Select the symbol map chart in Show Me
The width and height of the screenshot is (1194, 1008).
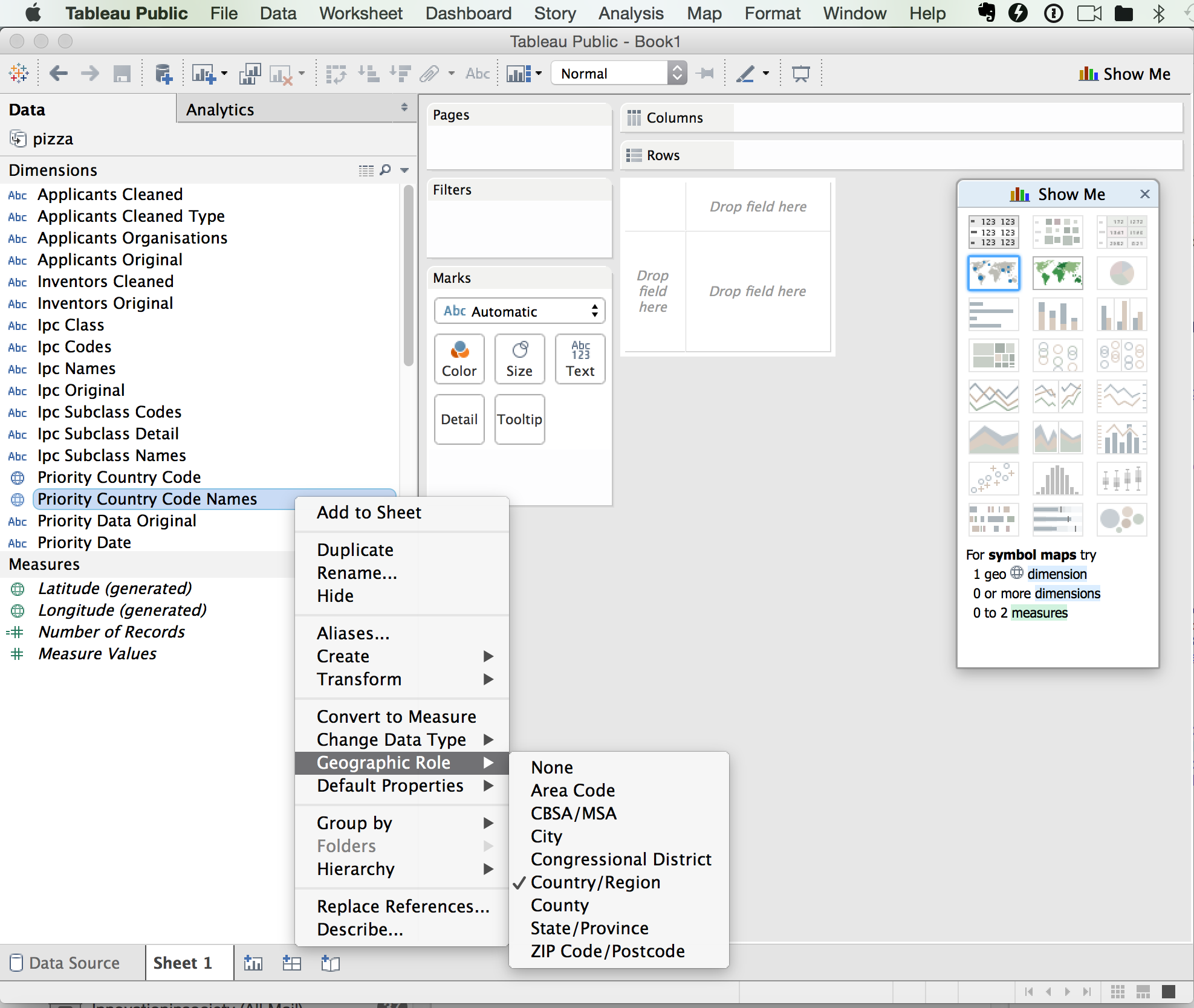point(994,273)
